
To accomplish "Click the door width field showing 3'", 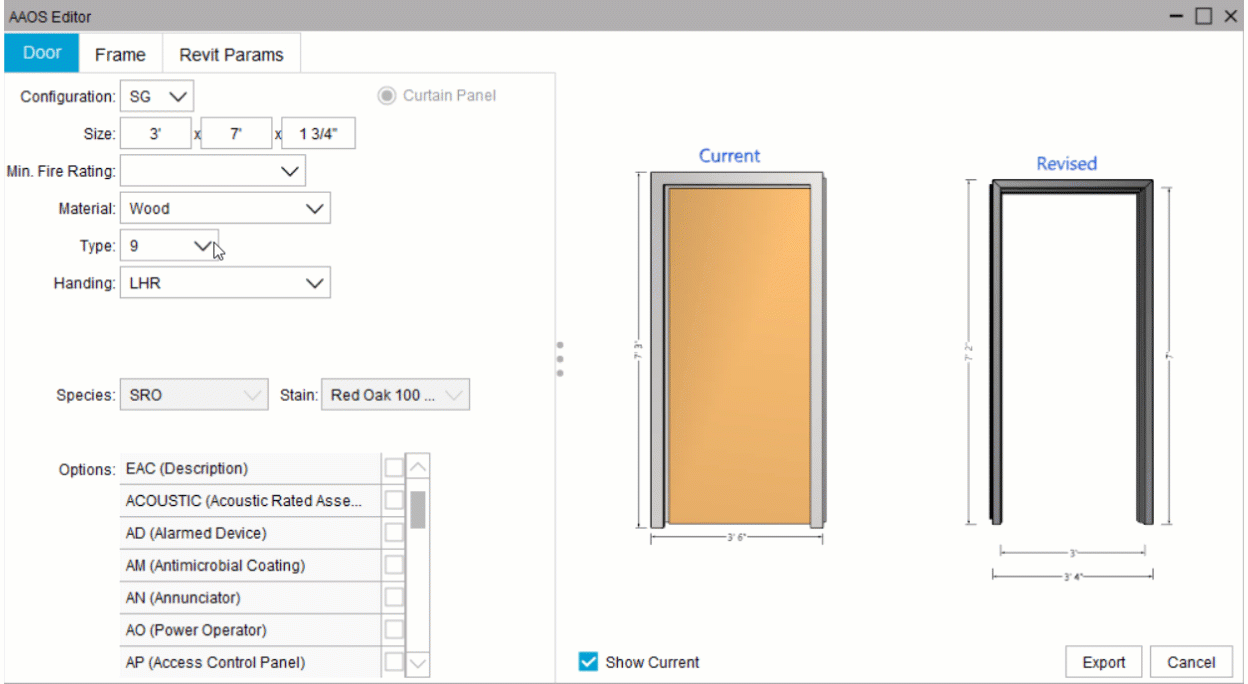I will tap(155, 132).
